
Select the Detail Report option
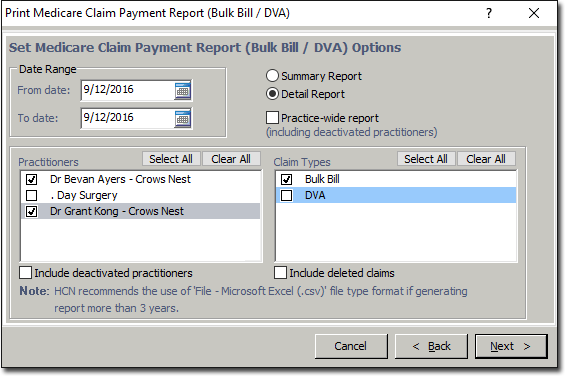tap(272, 94)
